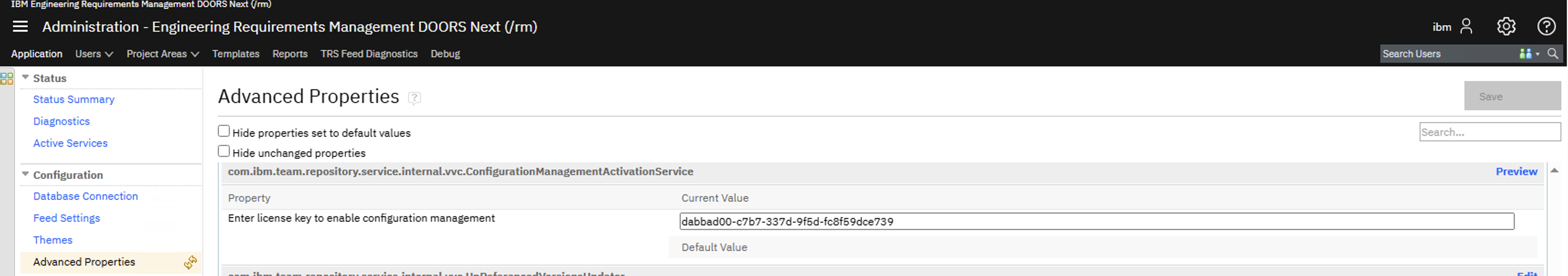Enable Hide properties set to default values
Image resolution: width=1568 pixels, height=276 pixels.
(224, 131)
